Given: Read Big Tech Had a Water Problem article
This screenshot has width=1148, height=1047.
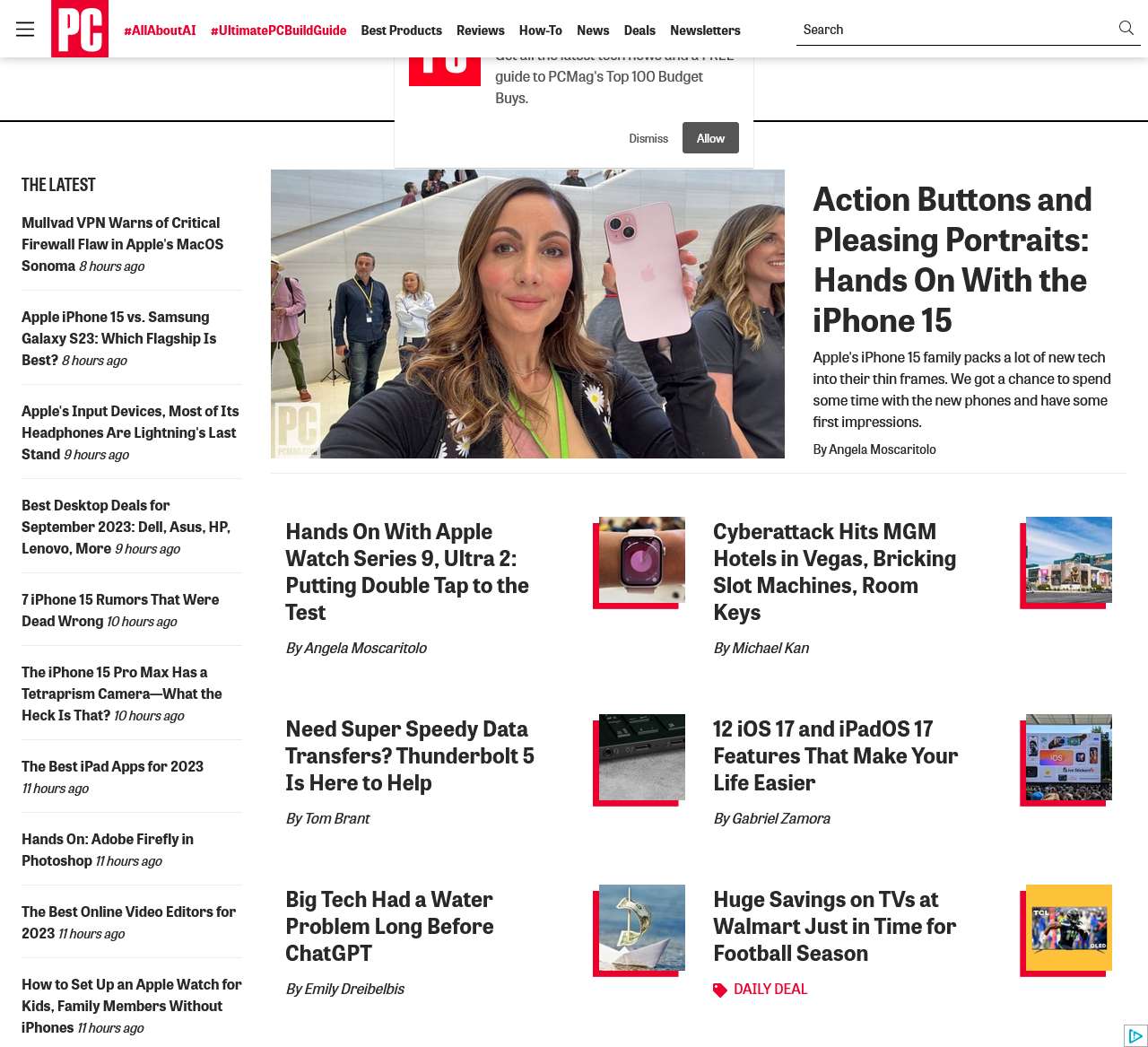Looking at the screenshot, I should [389, 926].
